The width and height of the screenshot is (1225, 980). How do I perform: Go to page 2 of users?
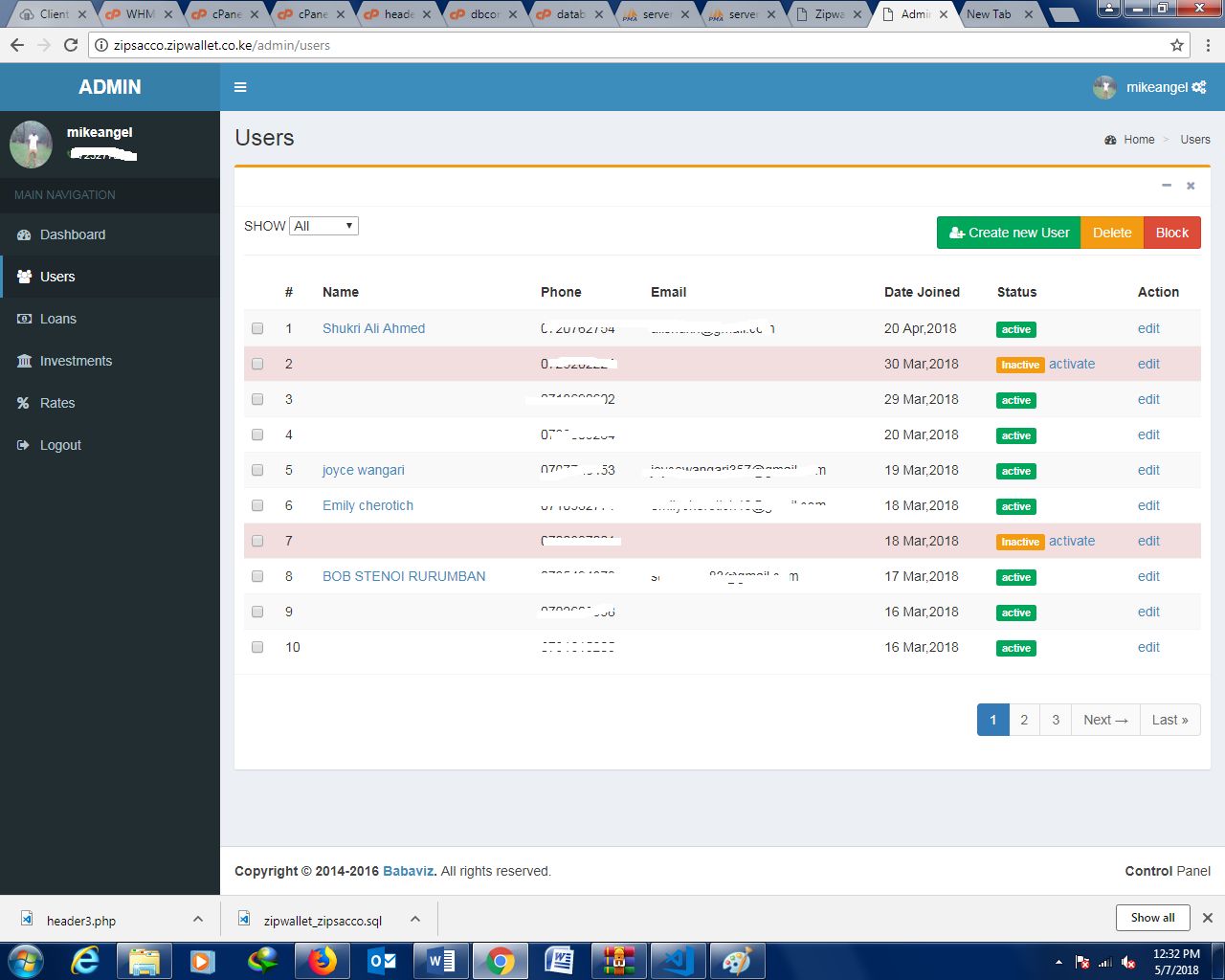pyautogui.click(x=1024, y=720)
